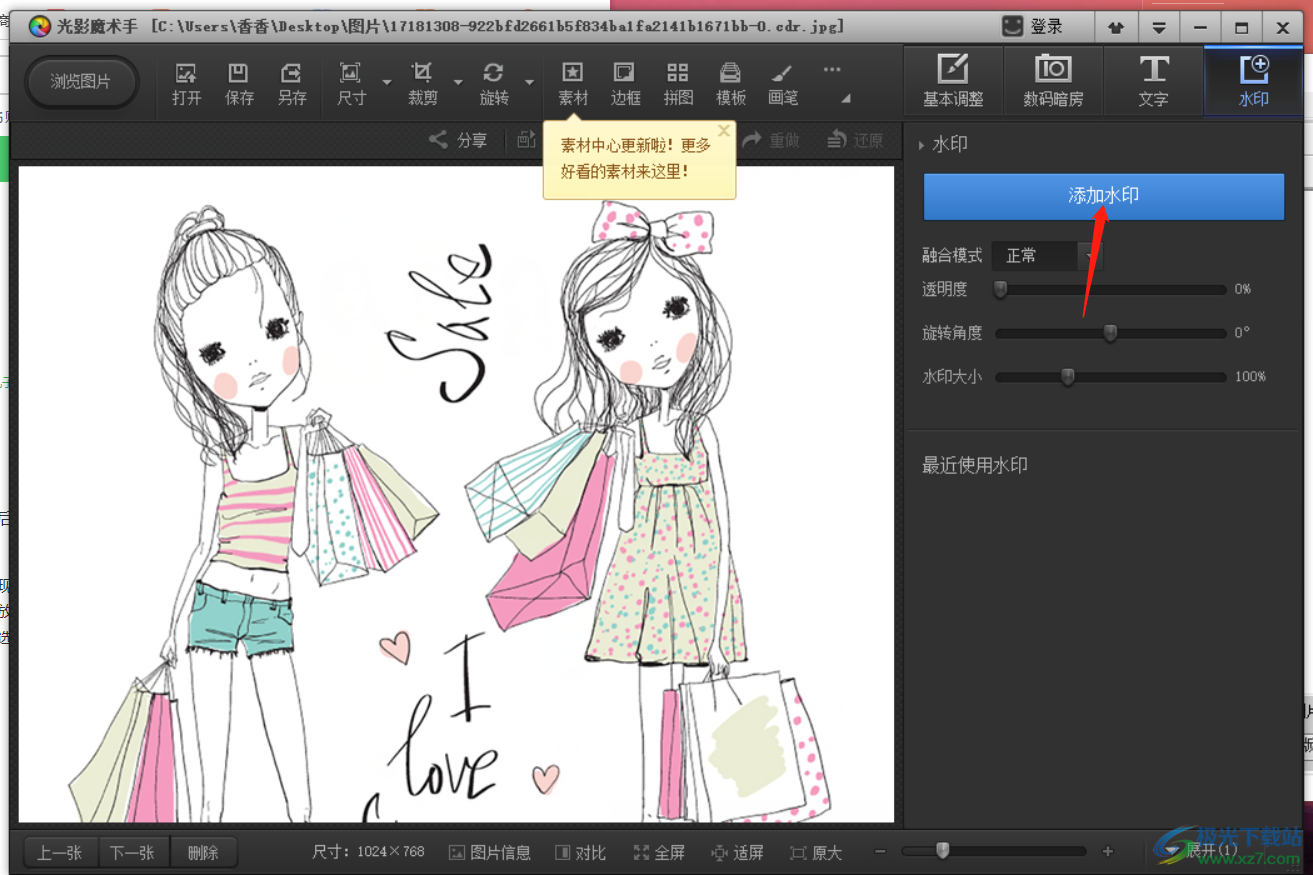Go to previous image with 上一张

point(60,853)
